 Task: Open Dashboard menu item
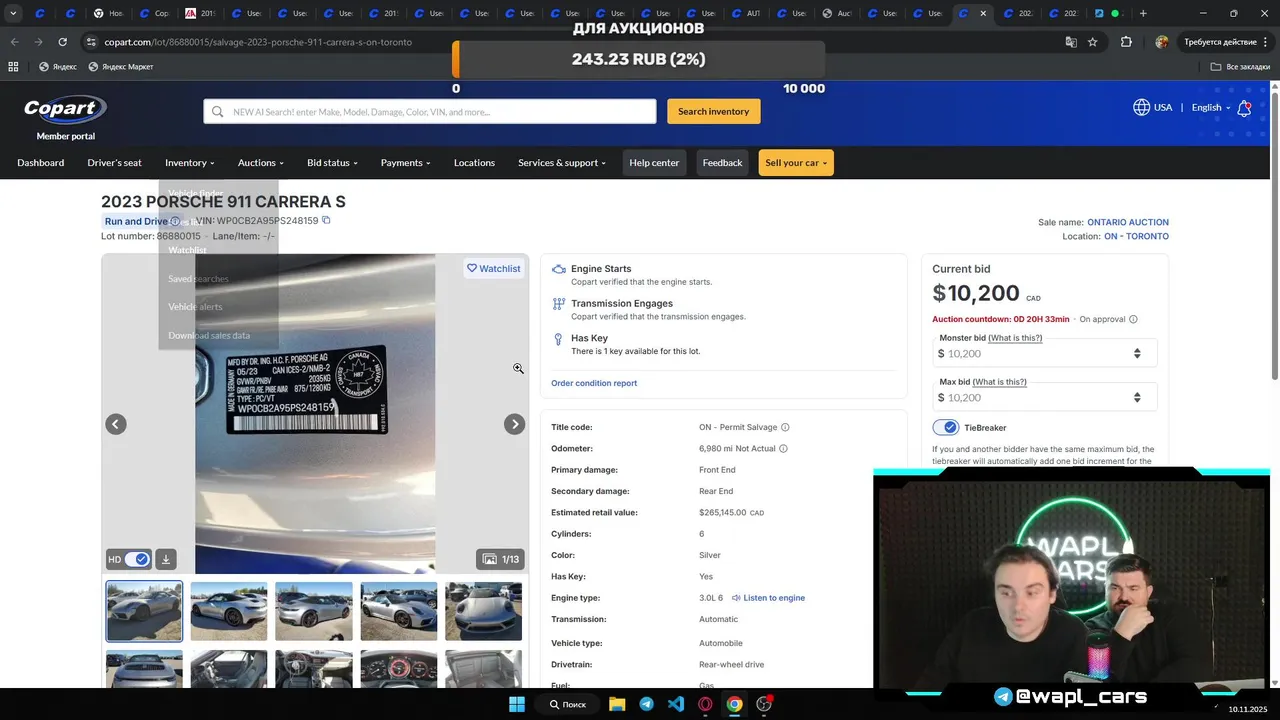point(40,163)
